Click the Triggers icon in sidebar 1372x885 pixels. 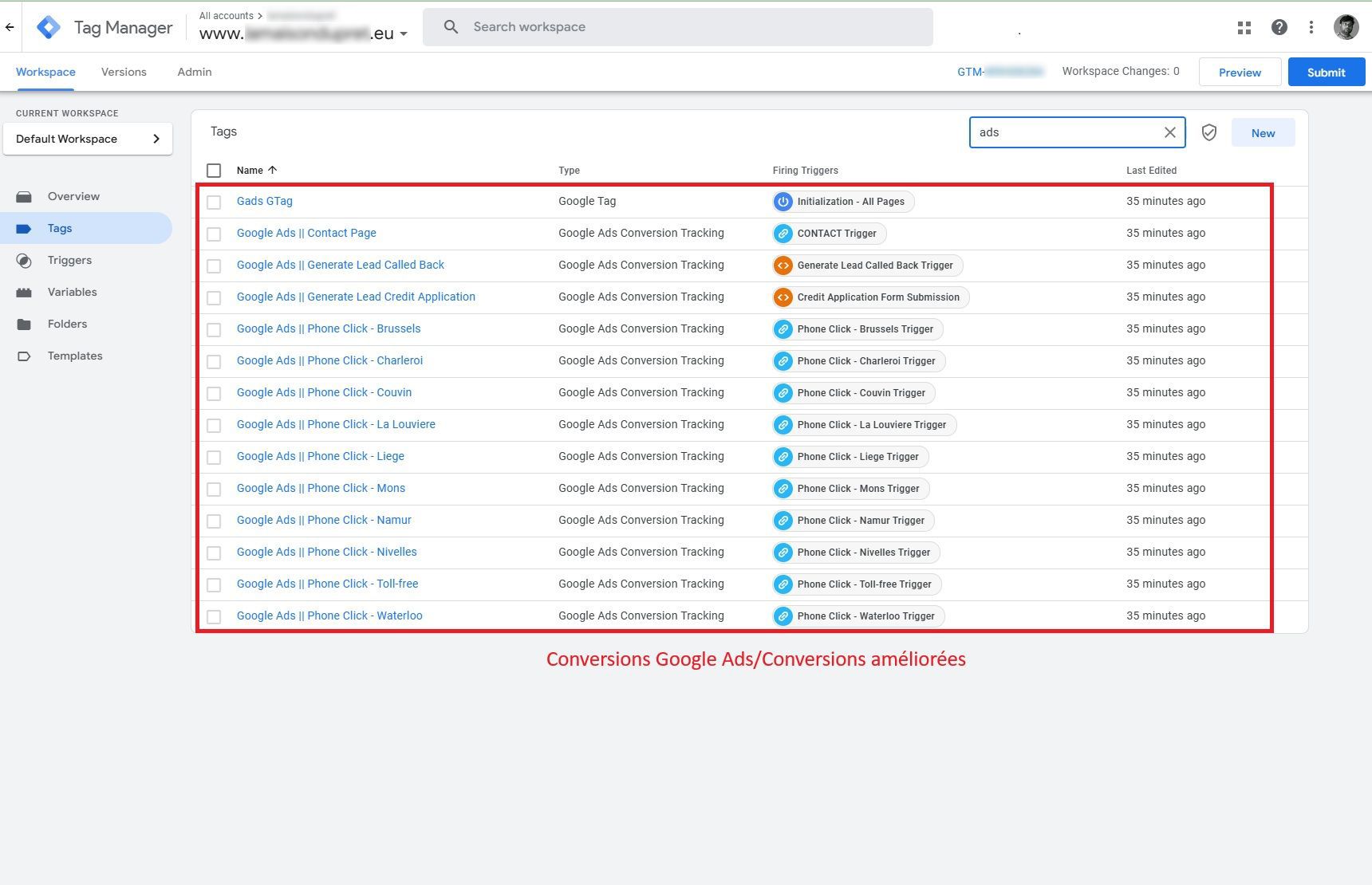coord(24,261)
